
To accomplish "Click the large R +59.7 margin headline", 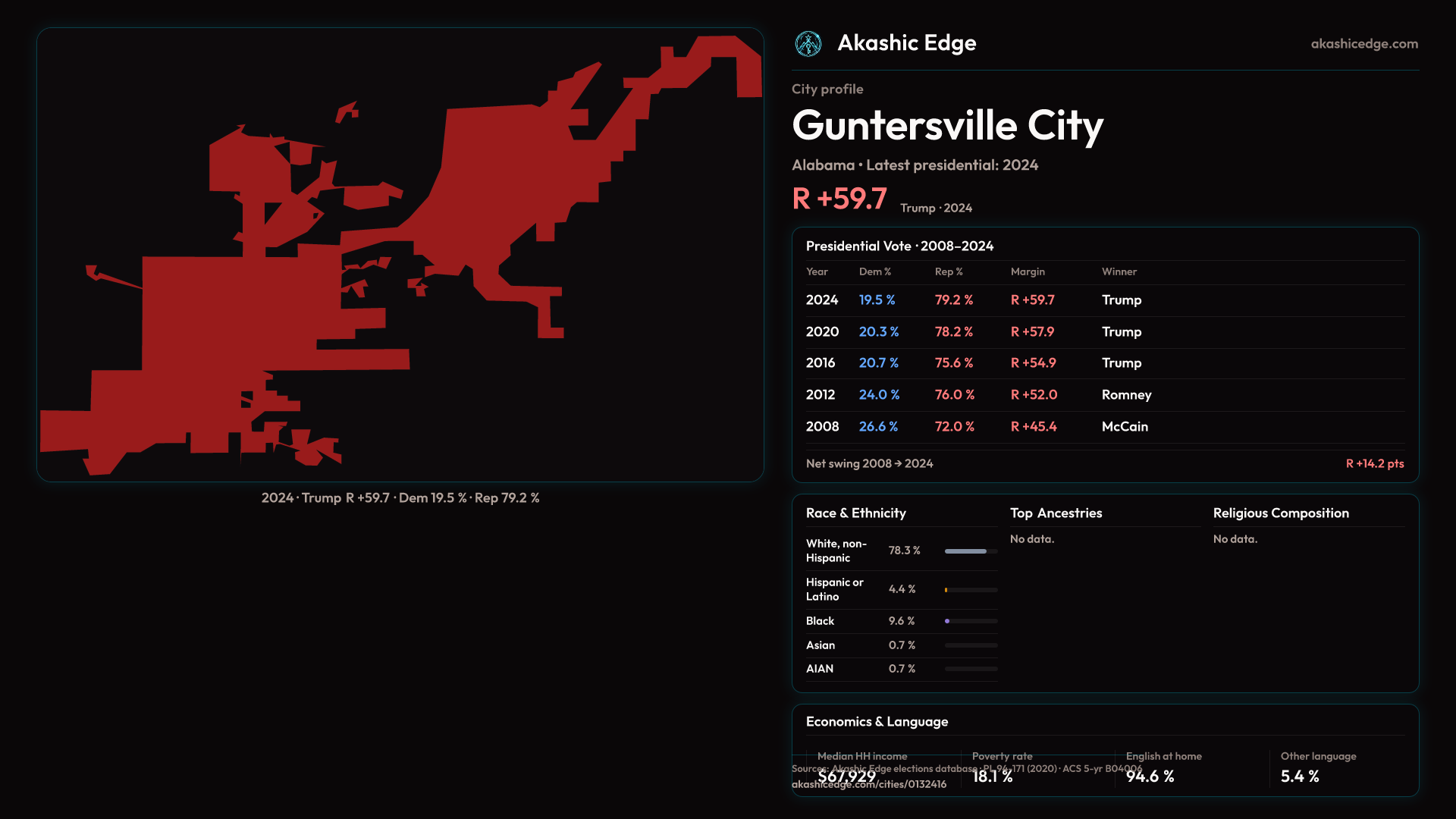I will (839, 199).
